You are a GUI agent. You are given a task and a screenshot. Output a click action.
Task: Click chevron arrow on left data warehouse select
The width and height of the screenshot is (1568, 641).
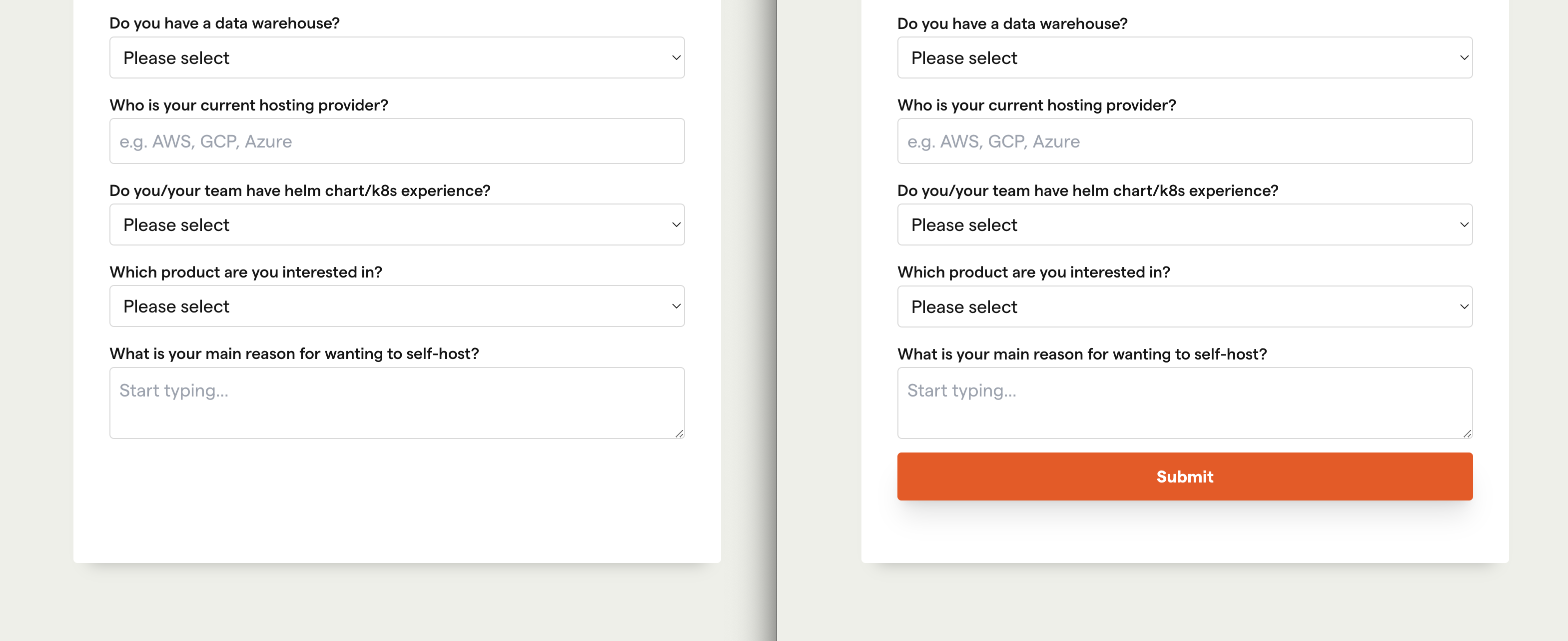click(676, 58)
